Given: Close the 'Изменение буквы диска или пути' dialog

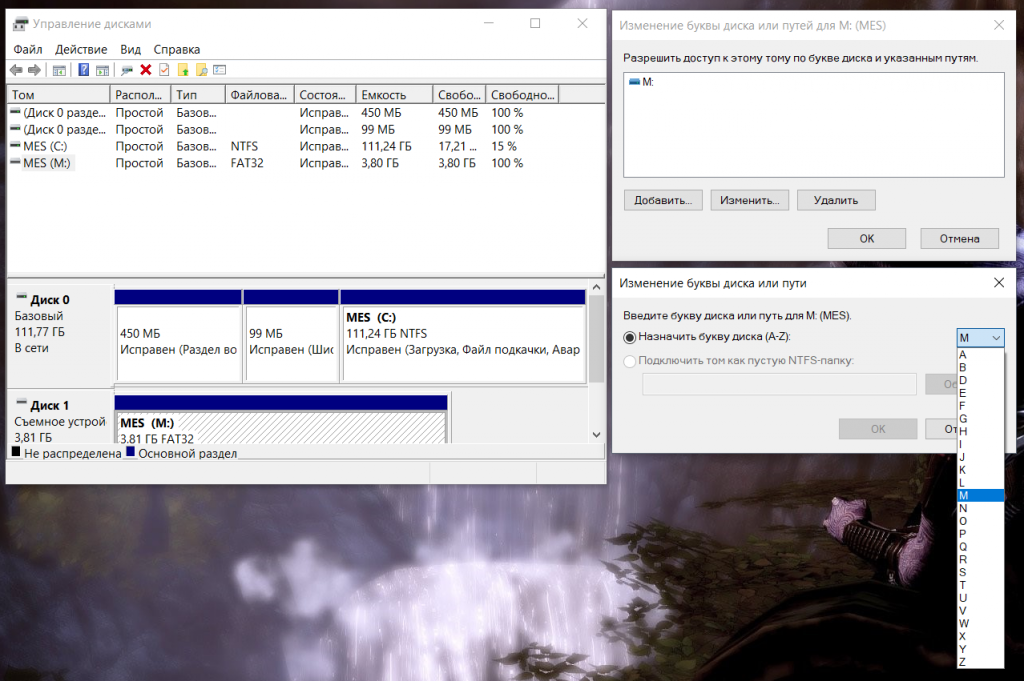Looking at the screenshot, I should click(x=999, y=283).
